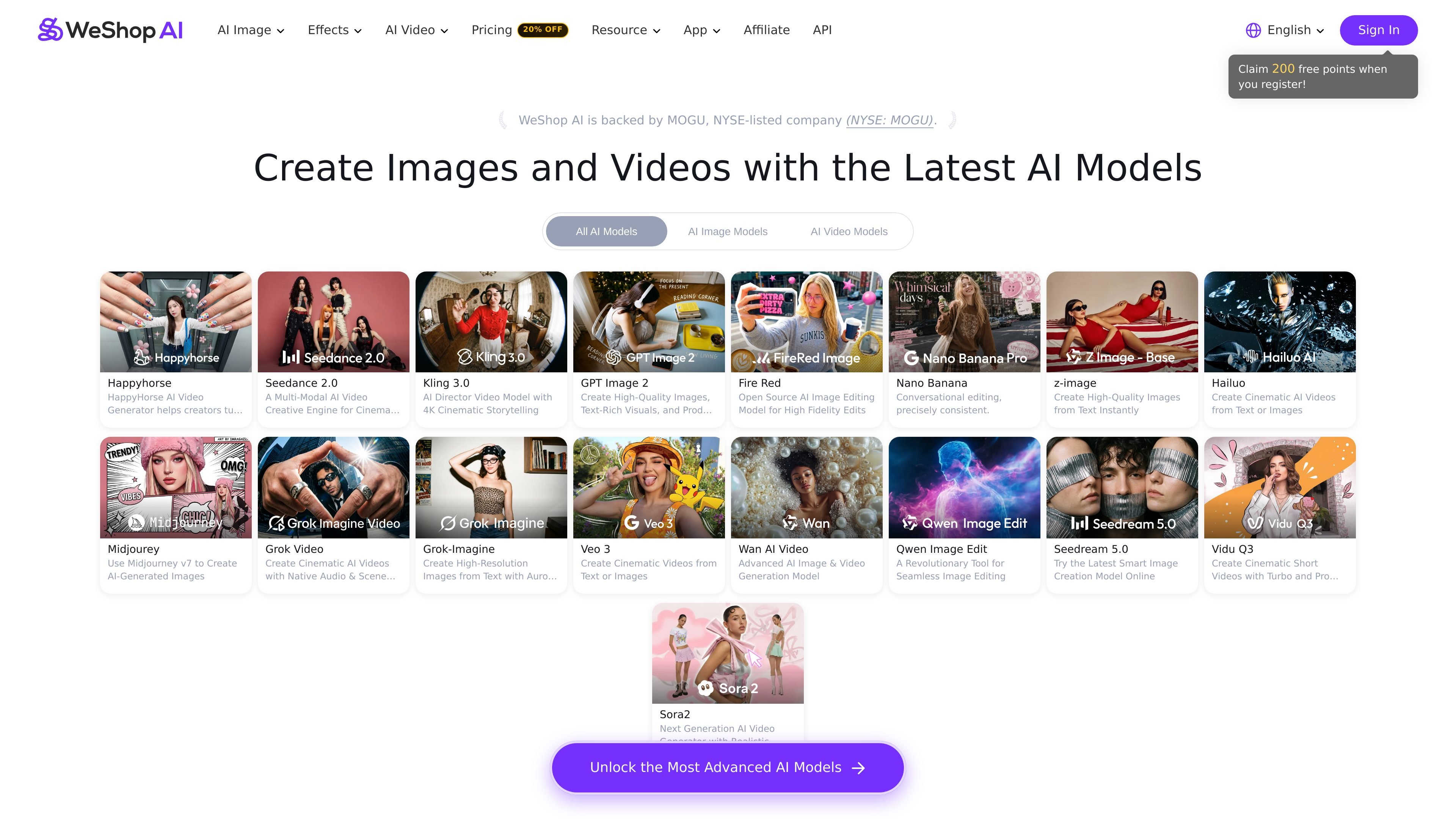Click the Sora 2 logo icon
This screenshot has height=819, width=1456.
point(705,689)
